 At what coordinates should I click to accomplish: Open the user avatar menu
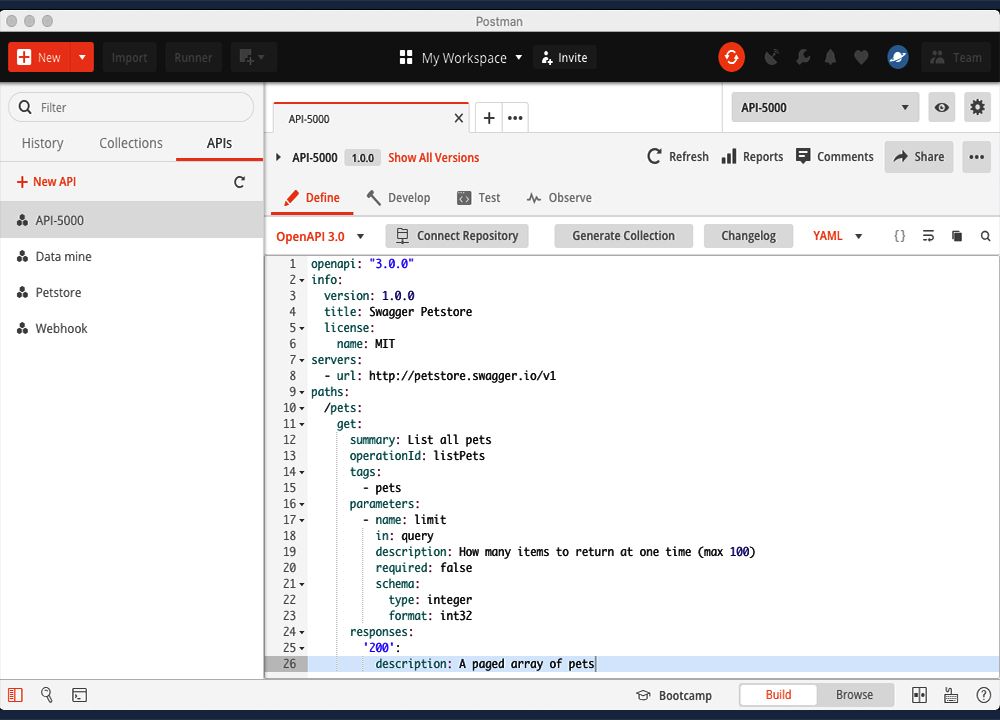(x=897, y=57)
